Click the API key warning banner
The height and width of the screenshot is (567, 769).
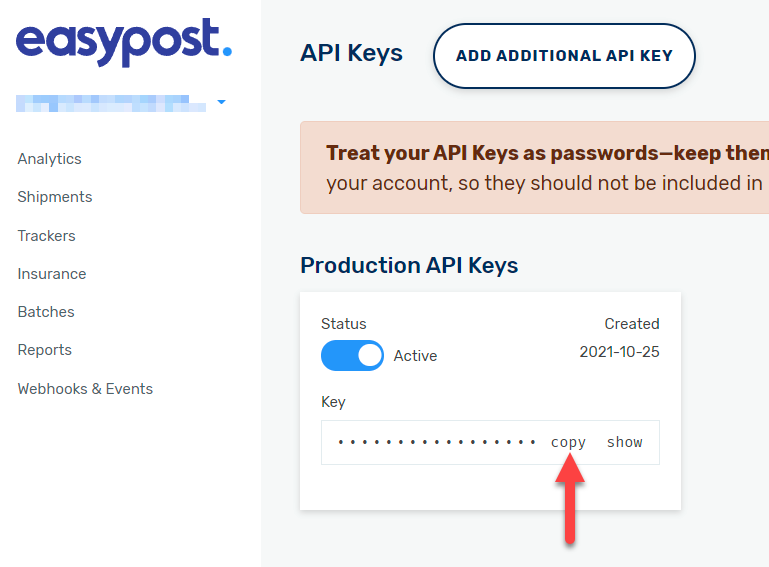coord(535,168)
